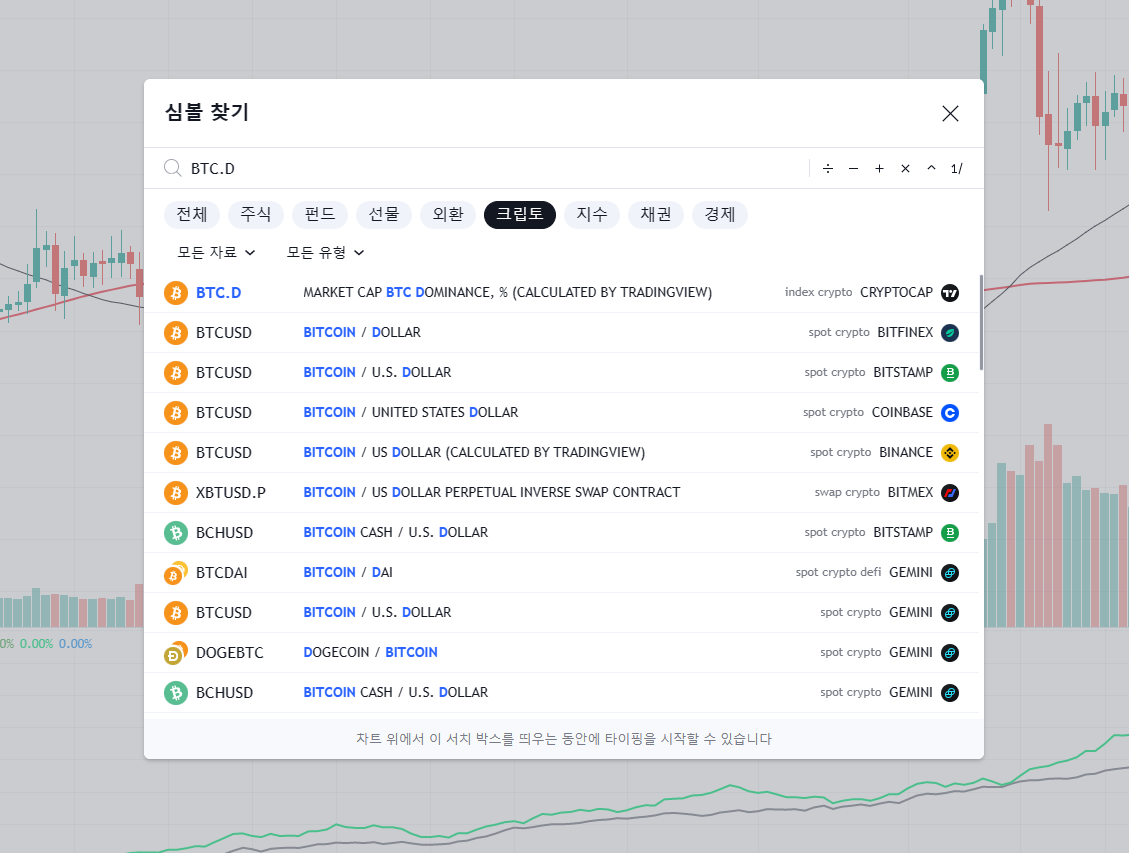Insert the multiply operator symbol
The height and width of the screenshot is (853, 1129).
click(x=905, y=168)
